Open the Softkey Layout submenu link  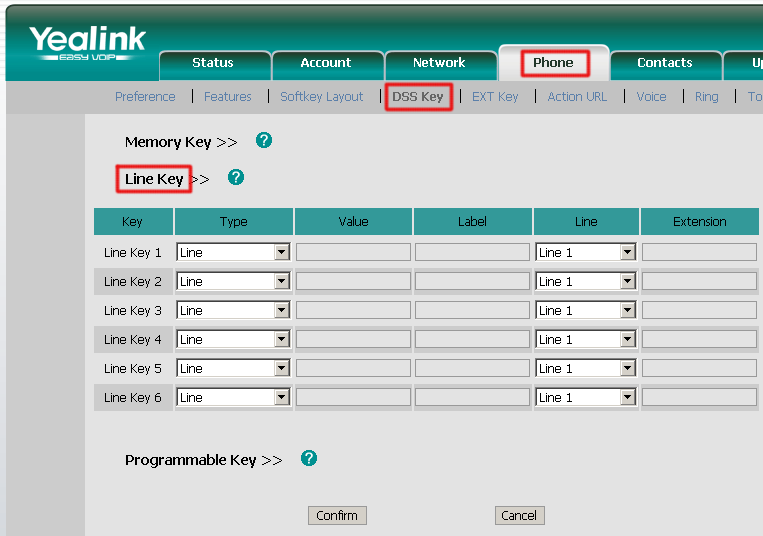click(x=322, y=97)
